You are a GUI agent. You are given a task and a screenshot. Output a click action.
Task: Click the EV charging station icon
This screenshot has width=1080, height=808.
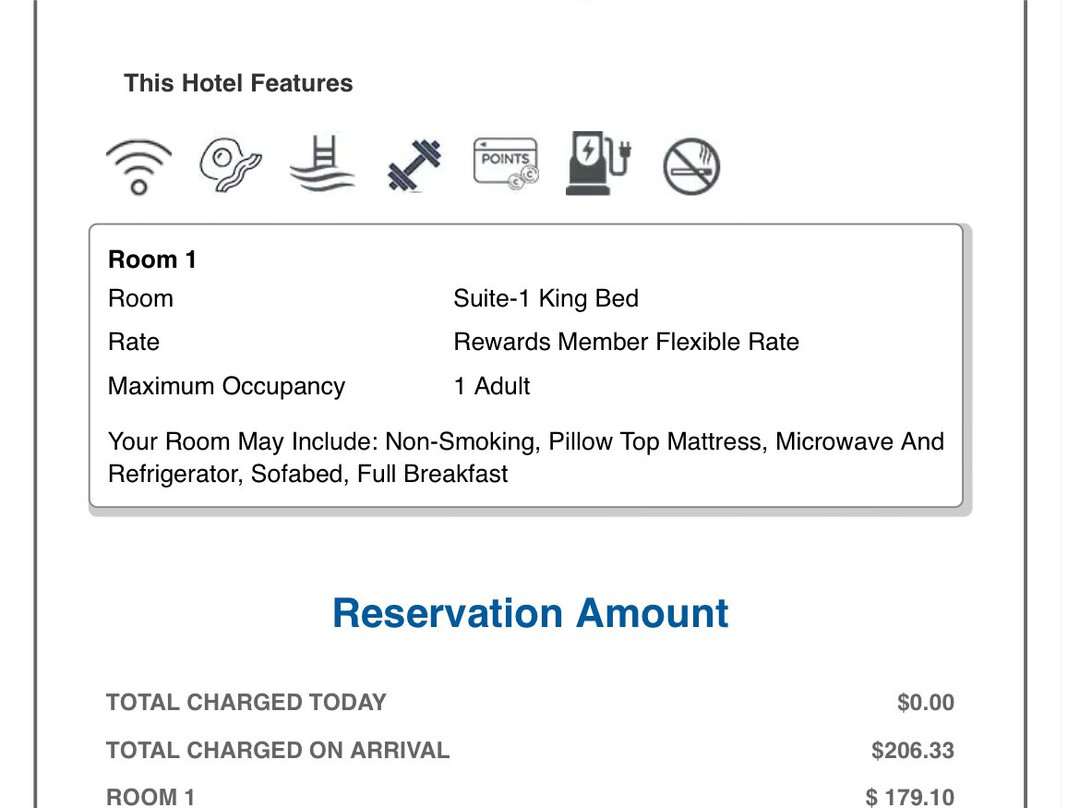pyautogui.click(x=598, y=164)
